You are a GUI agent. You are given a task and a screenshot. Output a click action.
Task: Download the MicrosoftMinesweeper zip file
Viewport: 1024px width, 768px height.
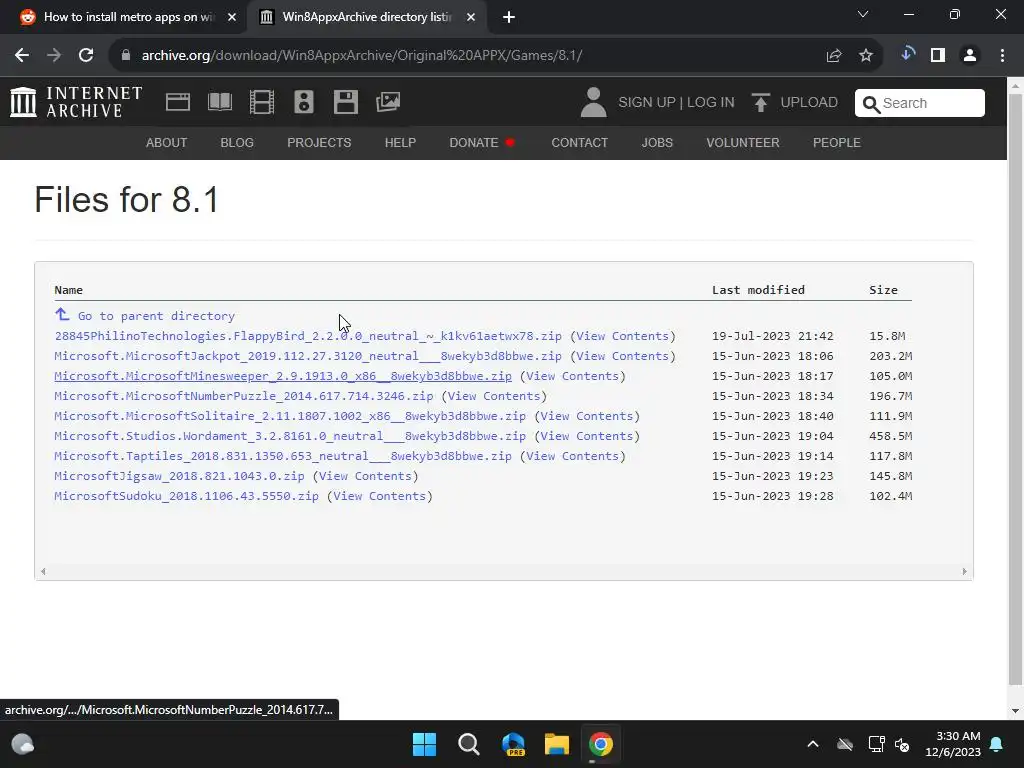[283, 376]
